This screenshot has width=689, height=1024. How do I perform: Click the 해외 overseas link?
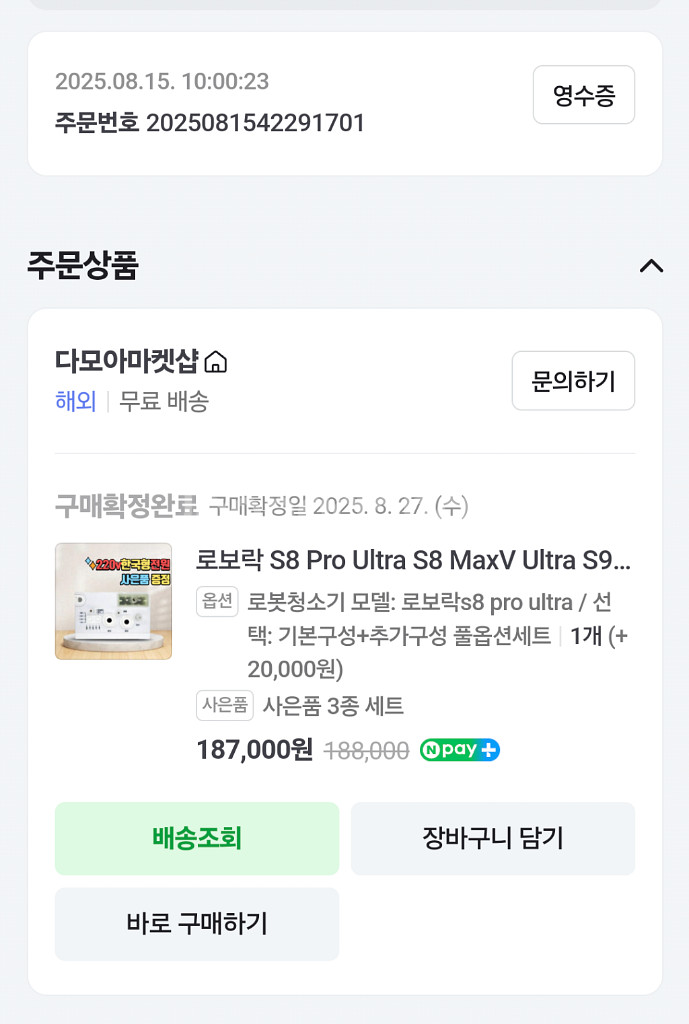coord(72,402)
